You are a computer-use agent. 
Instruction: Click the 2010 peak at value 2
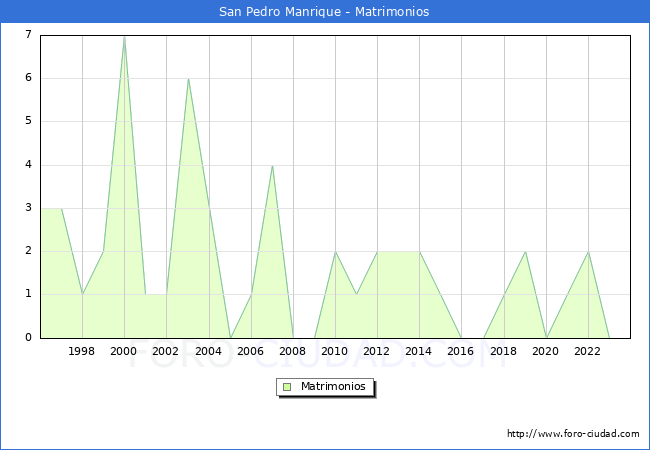click(335, 252)
